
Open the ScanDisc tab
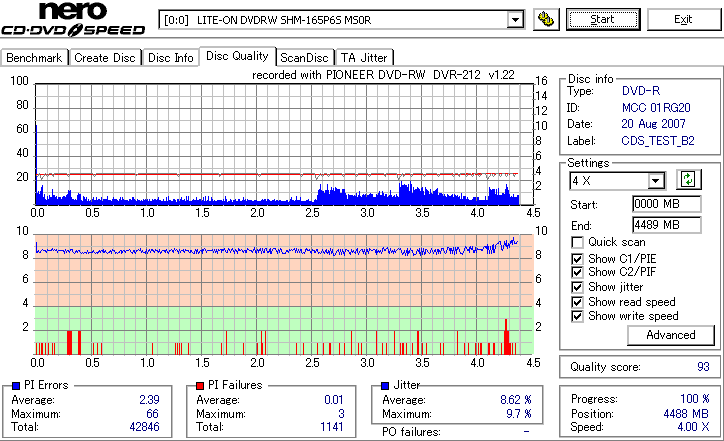point(304,58)
